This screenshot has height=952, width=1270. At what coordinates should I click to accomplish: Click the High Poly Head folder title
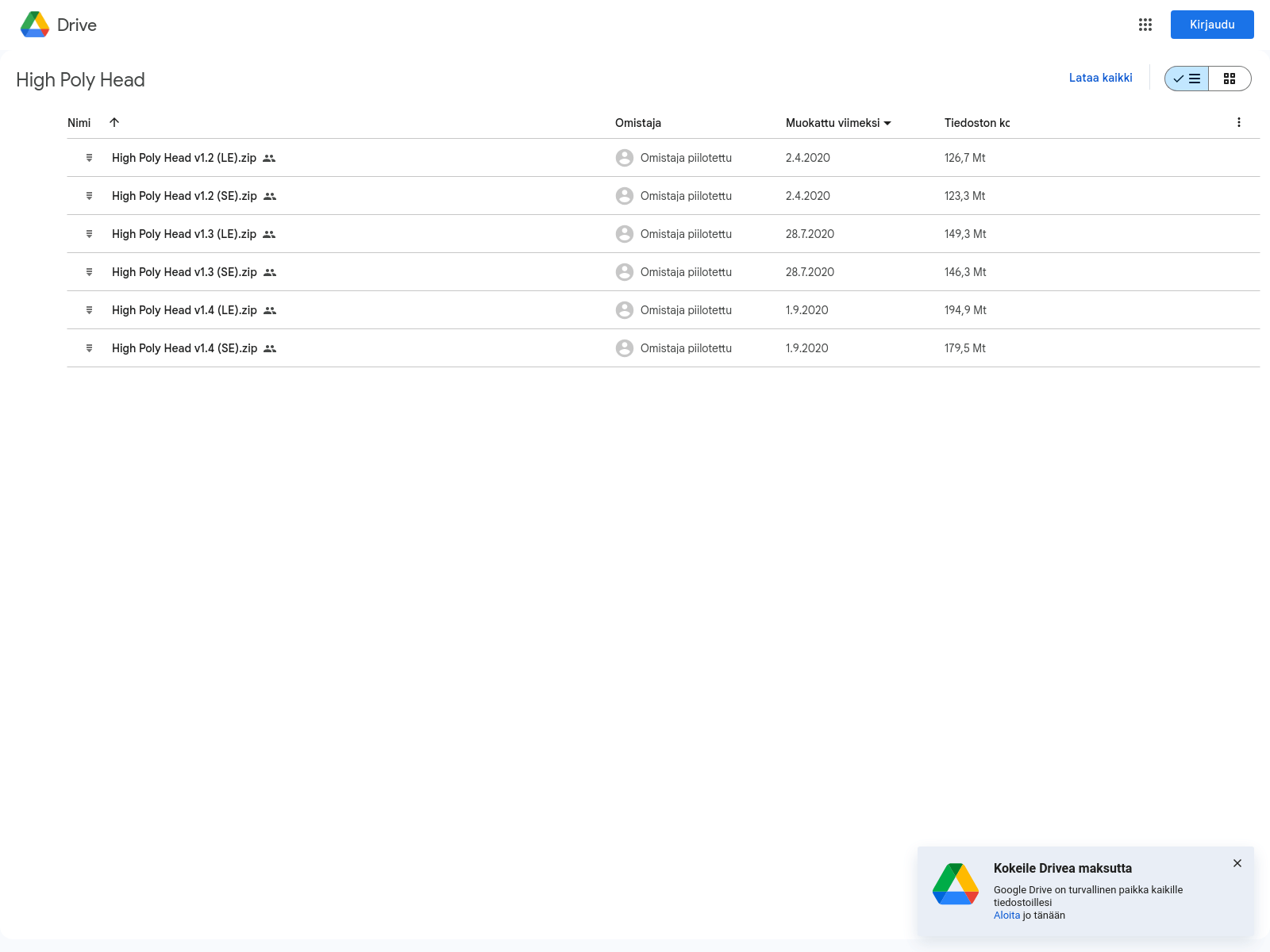[80, 80]
